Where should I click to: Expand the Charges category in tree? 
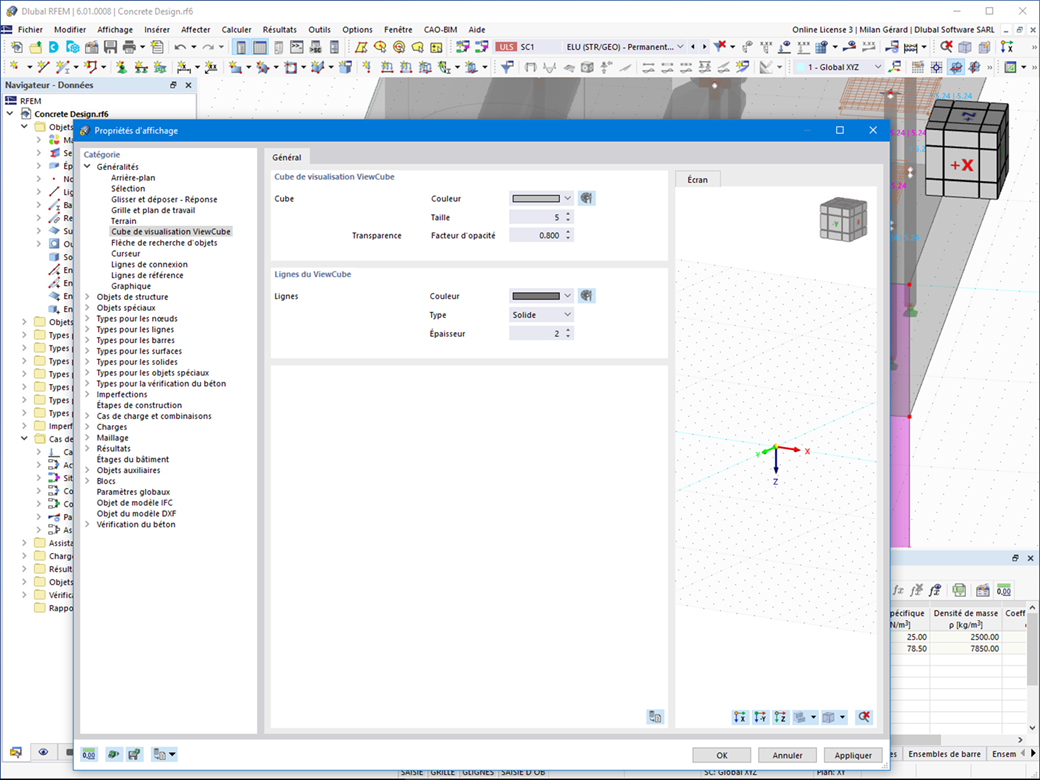click(x=87, y=427)
